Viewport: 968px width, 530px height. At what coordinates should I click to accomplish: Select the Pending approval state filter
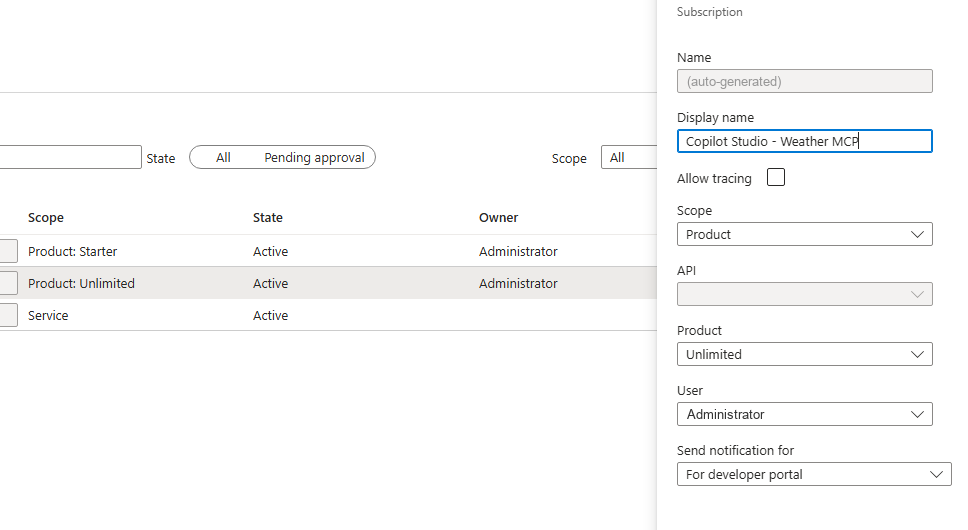pyautogui.click(x=314, y=157)
